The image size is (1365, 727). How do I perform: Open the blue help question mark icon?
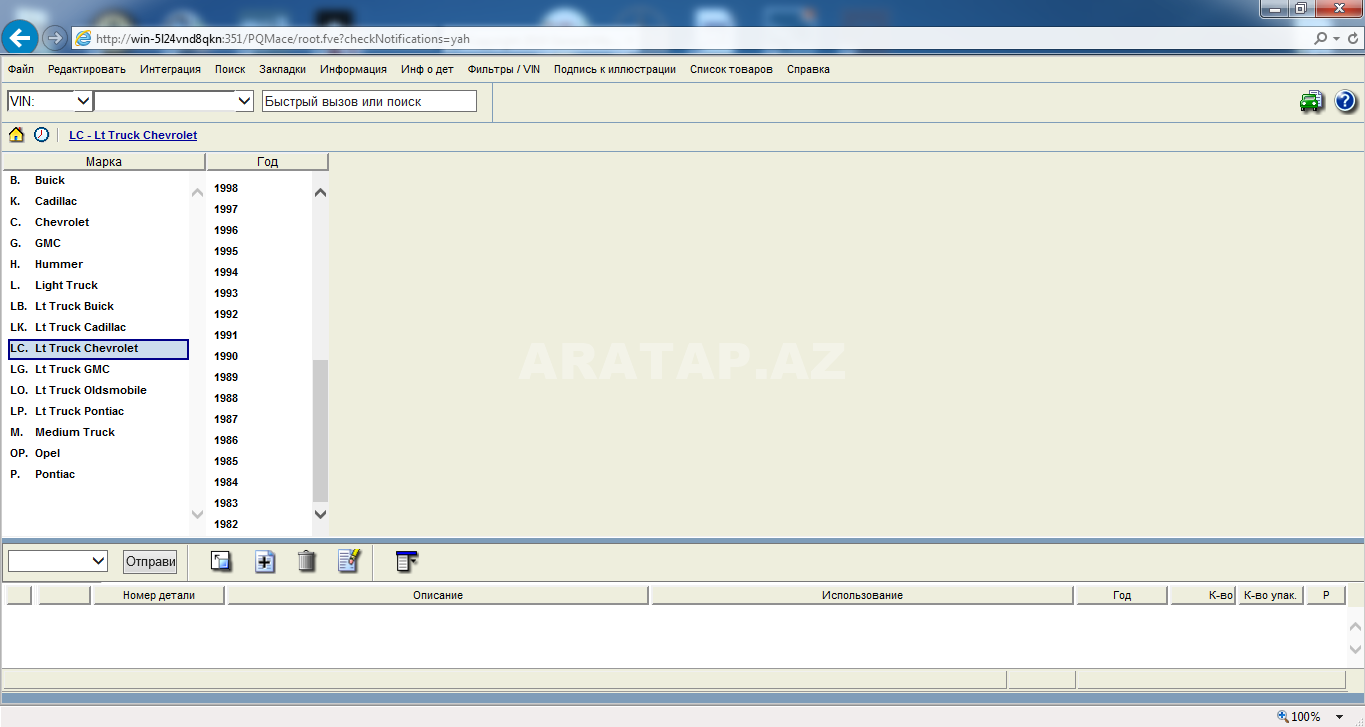click(1345, 101)
